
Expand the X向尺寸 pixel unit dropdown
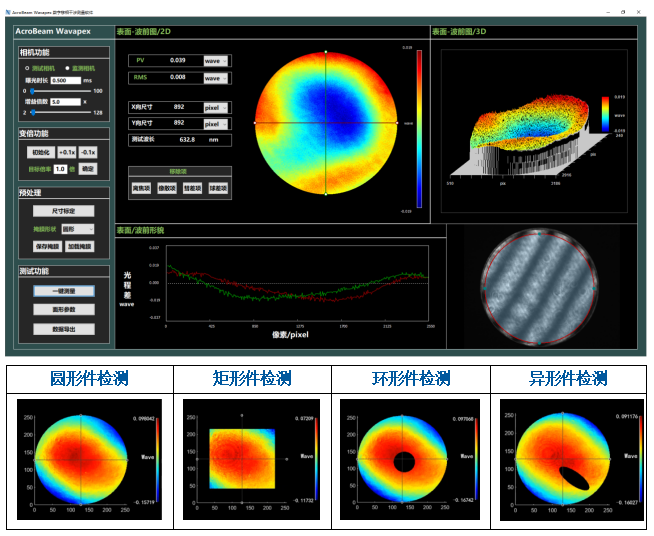tap(216, 107)
